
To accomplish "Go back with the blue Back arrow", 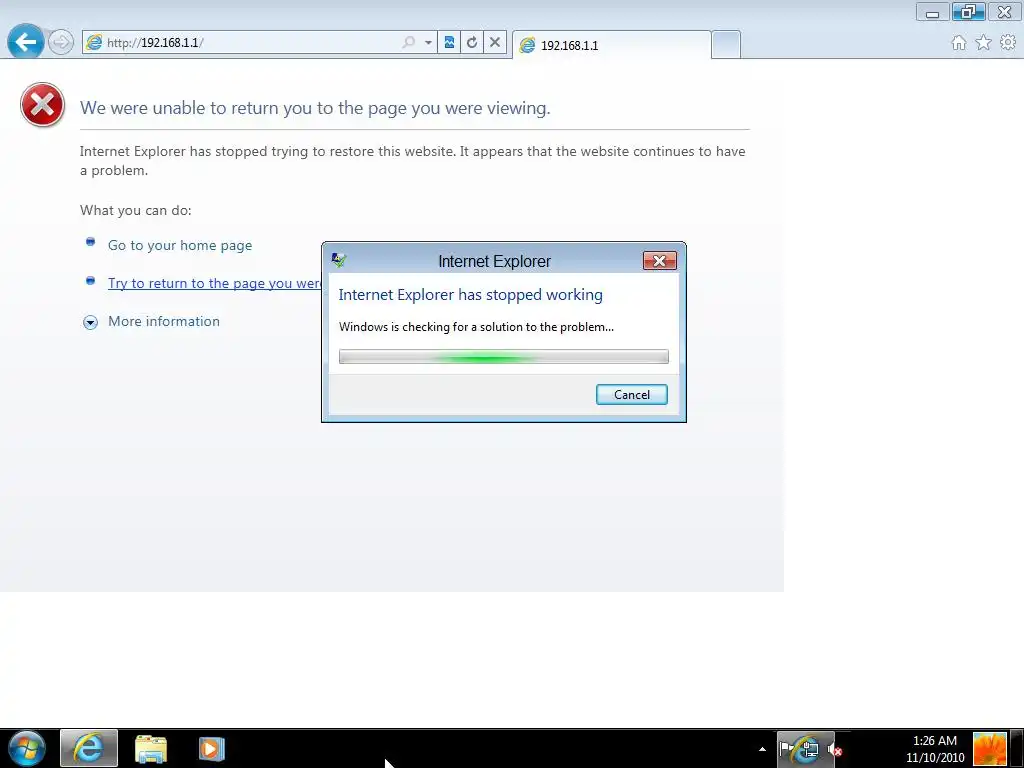I will click(x=25, y=42).
